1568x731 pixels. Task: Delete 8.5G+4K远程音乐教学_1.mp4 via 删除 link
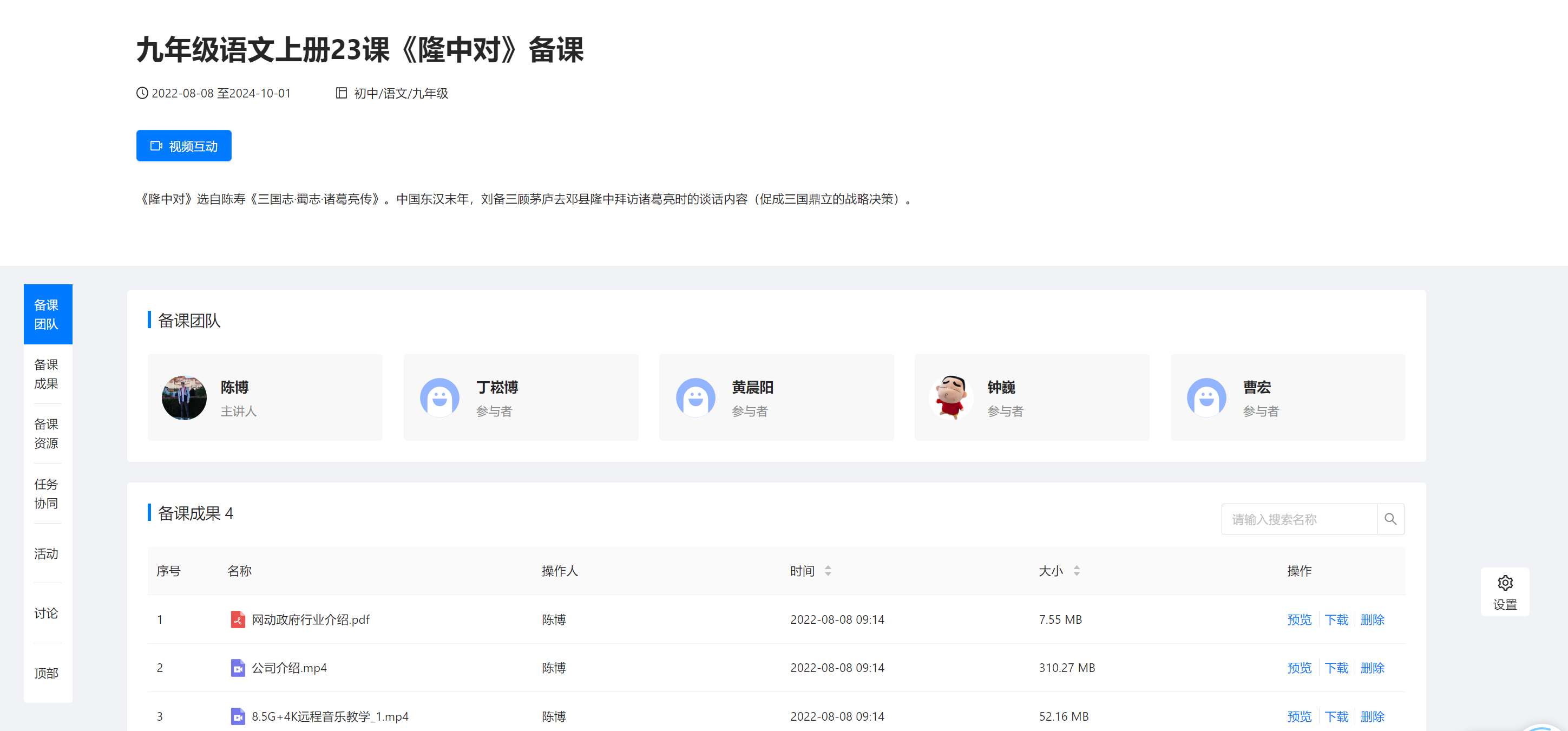(1372, 716)
